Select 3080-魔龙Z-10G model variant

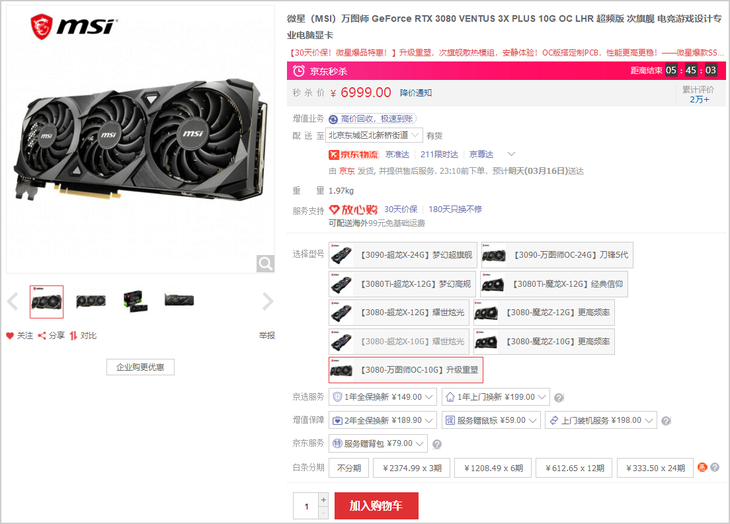(x=544, y=342)
